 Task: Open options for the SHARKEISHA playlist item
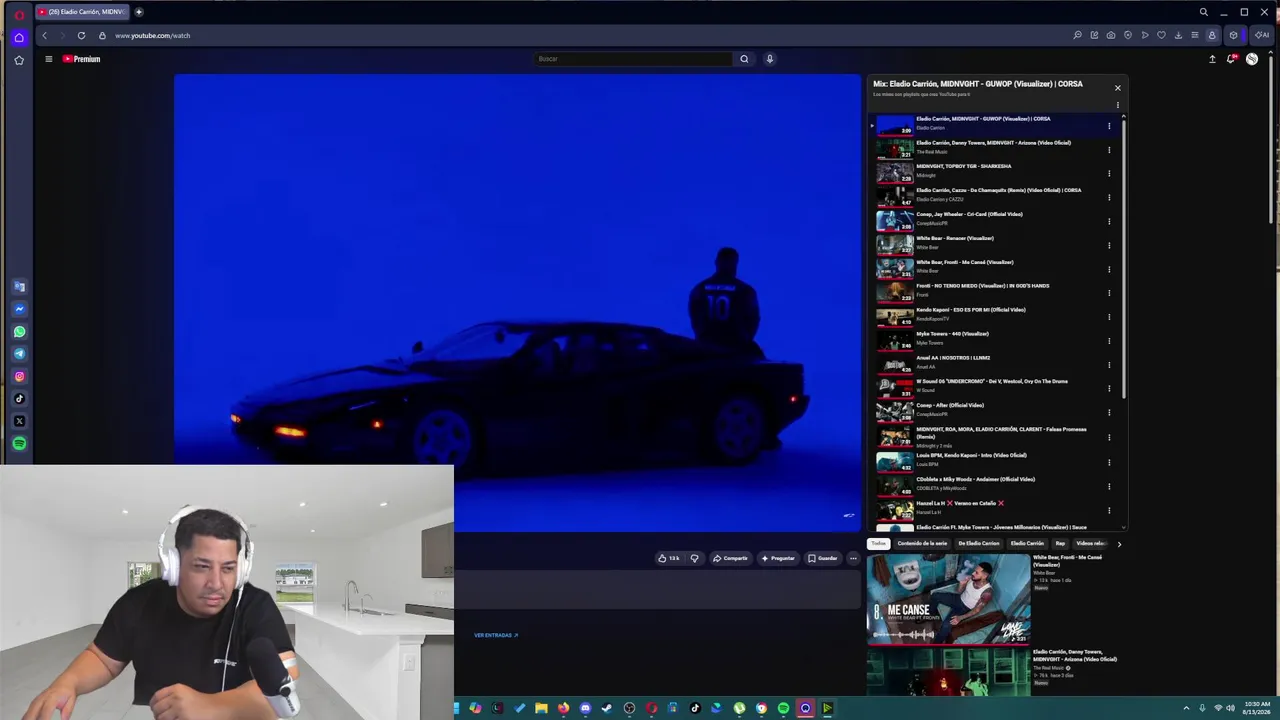(1109, 173)
